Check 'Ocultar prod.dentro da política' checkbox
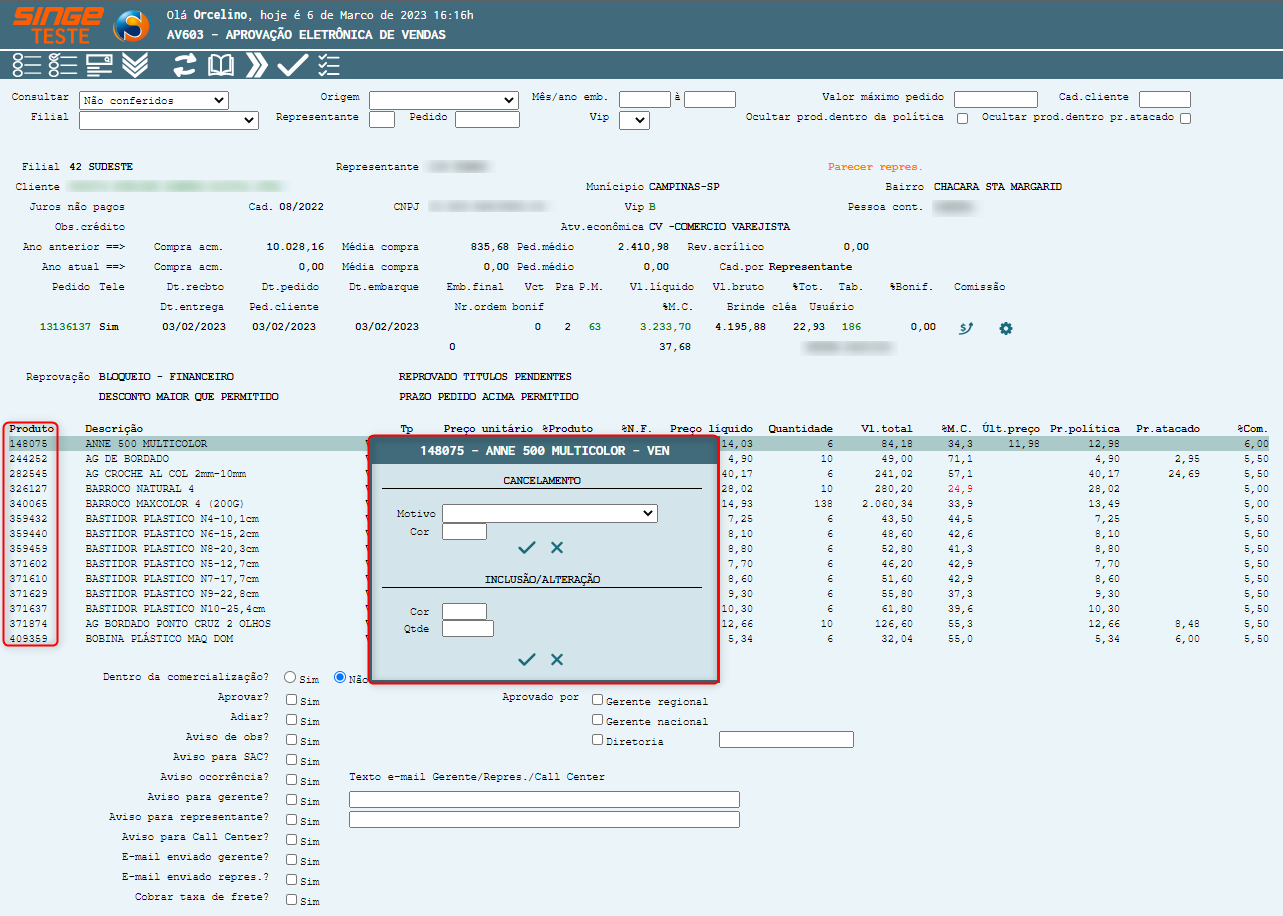1283x916 pixels. tap(962, 118)
